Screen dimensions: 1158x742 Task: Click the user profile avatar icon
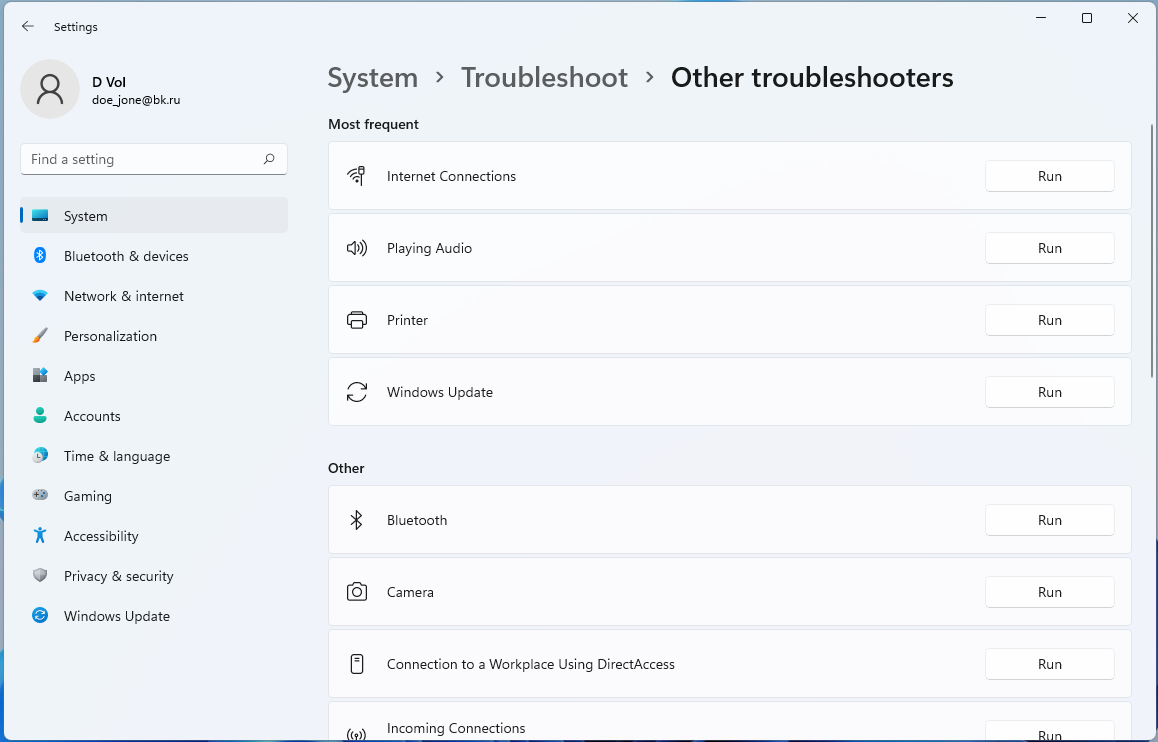pyautogui.click(x=49, y=89)
